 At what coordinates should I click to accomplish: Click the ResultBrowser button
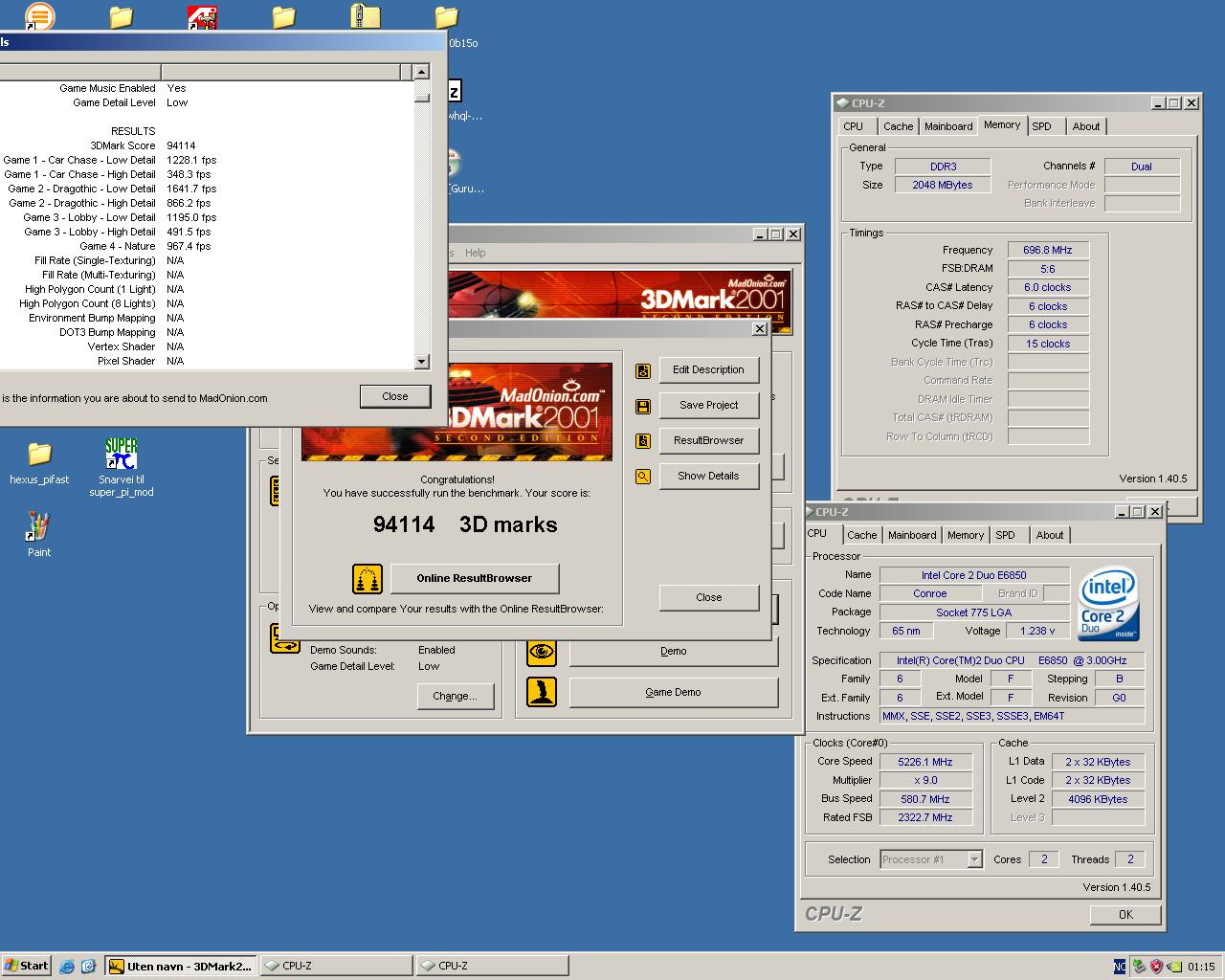[708, 441]
